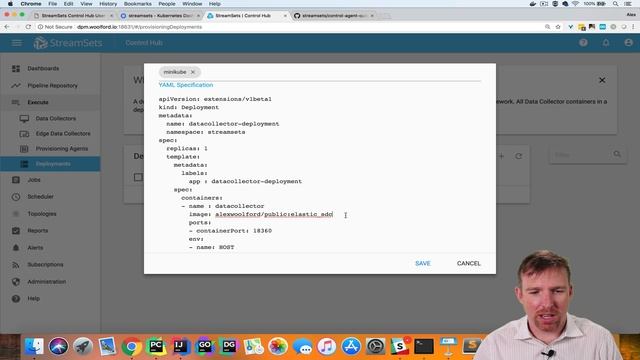Screen dimensions: 640x360
Task: Open Scheduler in sidebar
Action: click(40, 196)
